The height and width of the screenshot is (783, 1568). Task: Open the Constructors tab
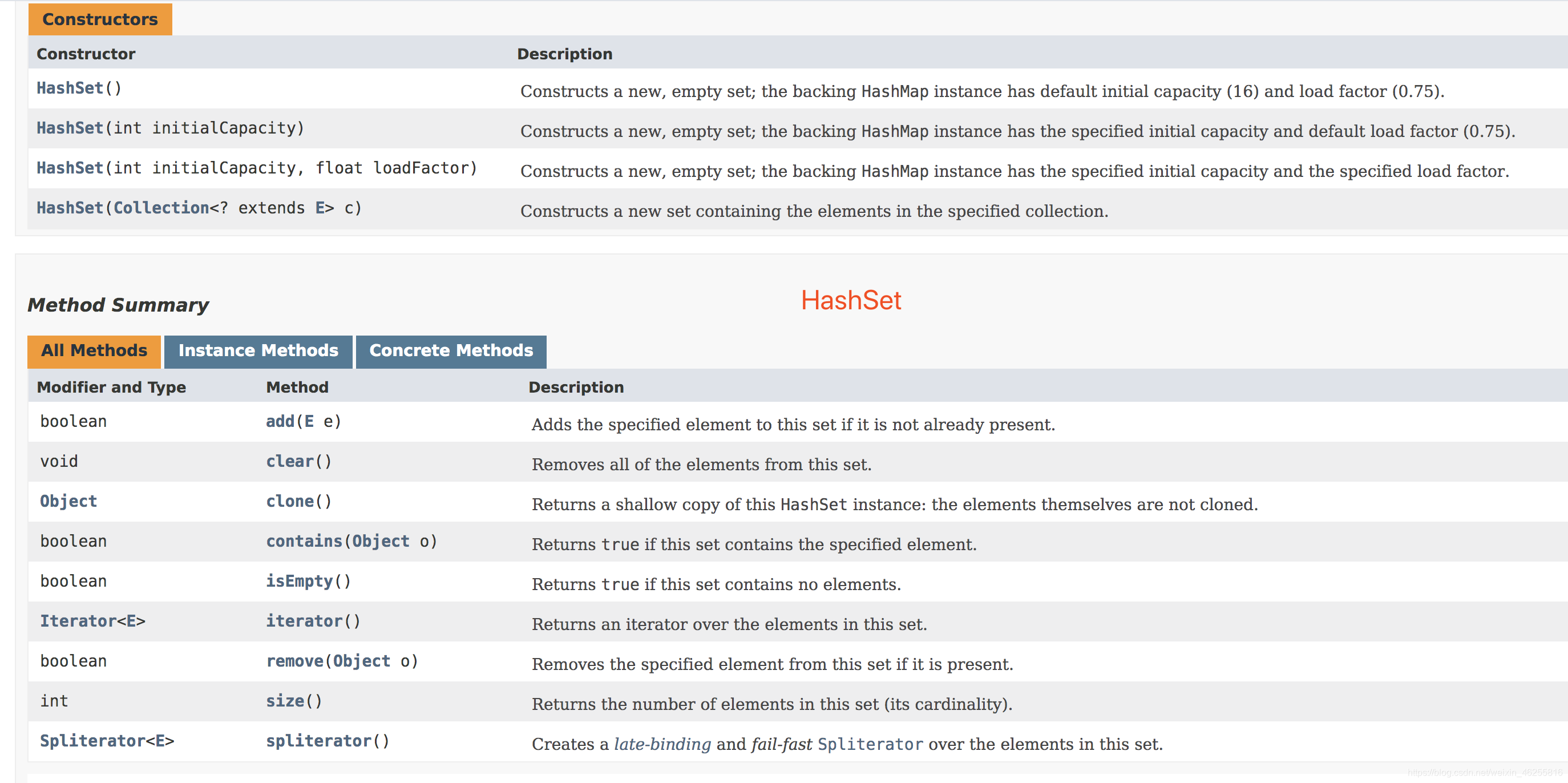point(100,19)
